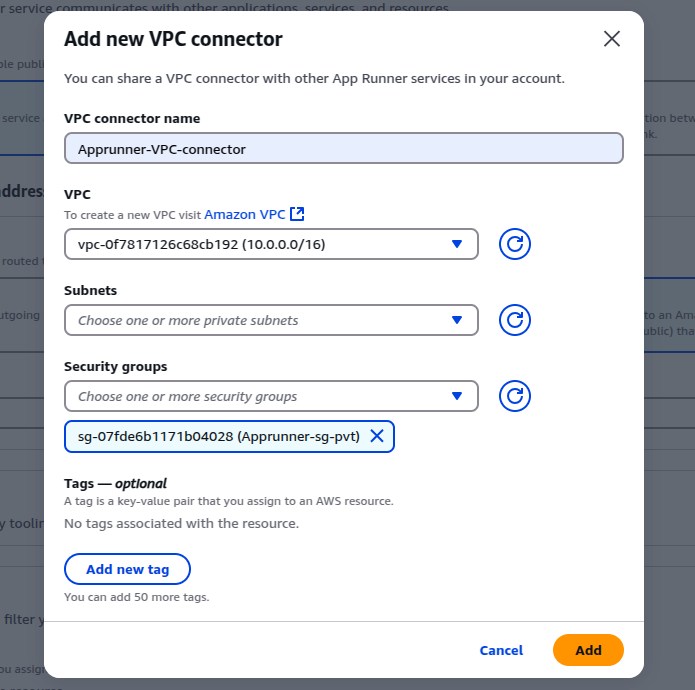Screen dimensions: 695x690
Task: Select the sg-07fde6b1171b04028 token label
Action: click(x=218, y=436)
